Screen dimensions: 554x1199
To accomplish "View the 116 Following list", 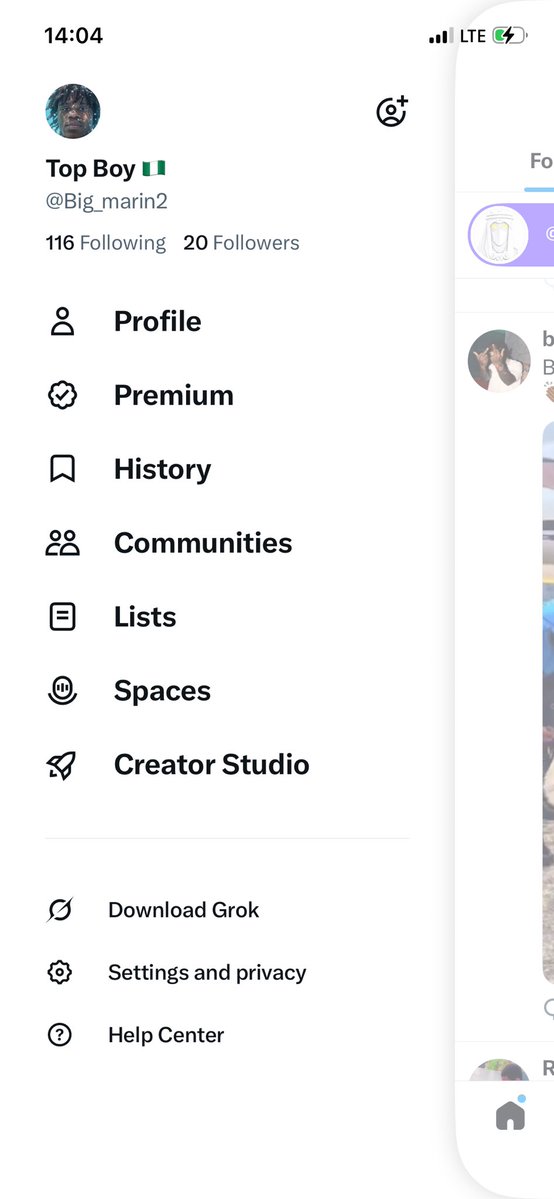I will 106,243.
